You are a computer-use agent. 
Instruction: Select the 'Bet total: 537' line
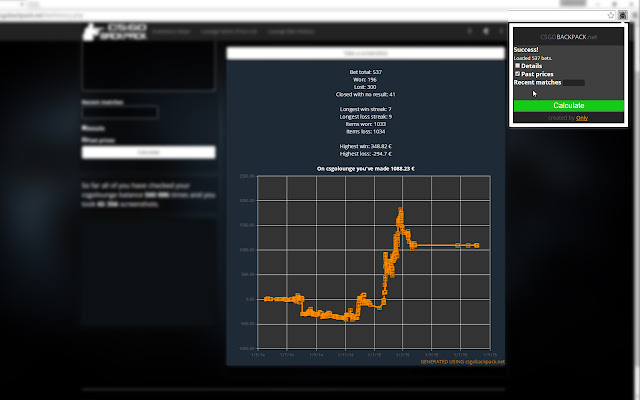[x=365, y=72]
